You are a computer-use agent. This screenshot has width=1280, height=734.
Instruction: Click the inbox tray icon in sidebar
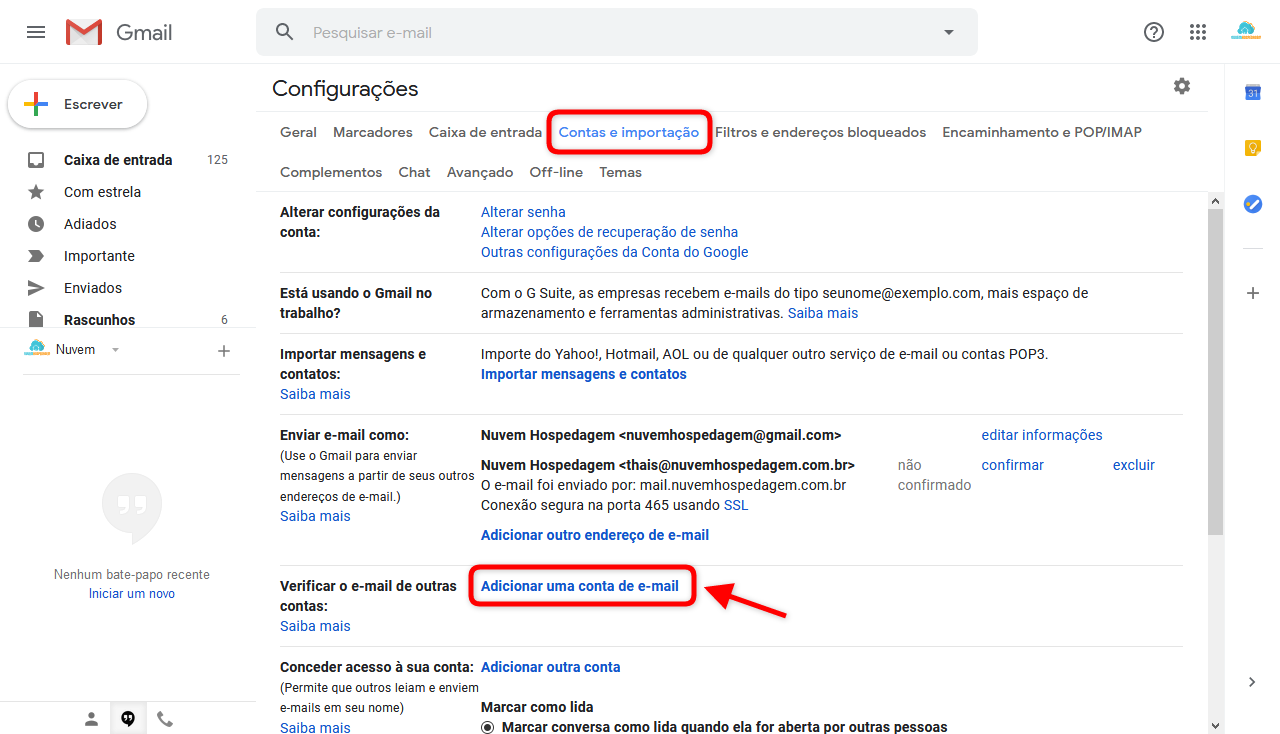[36, 160]
